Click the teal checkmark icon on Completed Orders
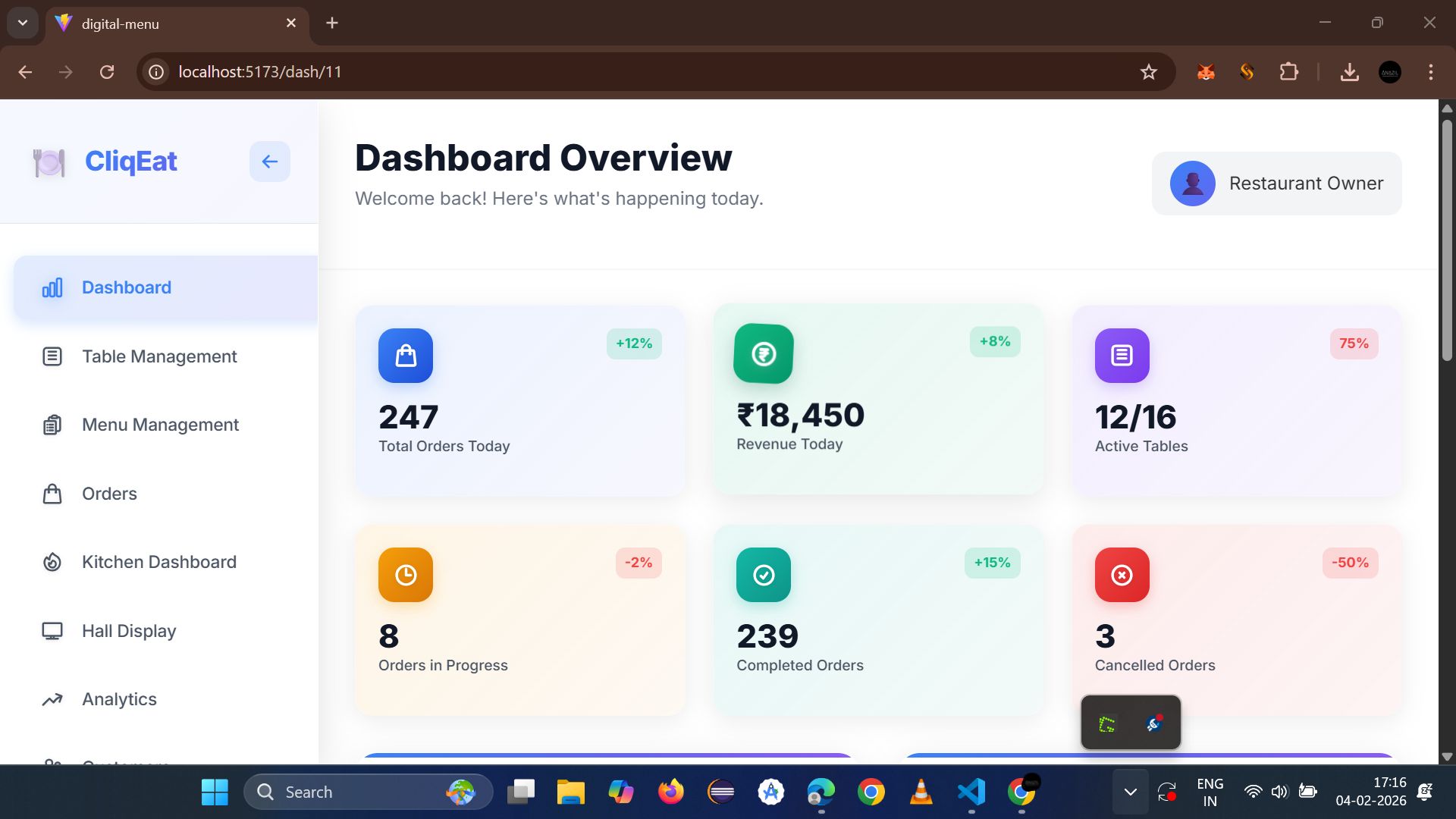The height and width of the screenshot is (819, 1456). 764,575
